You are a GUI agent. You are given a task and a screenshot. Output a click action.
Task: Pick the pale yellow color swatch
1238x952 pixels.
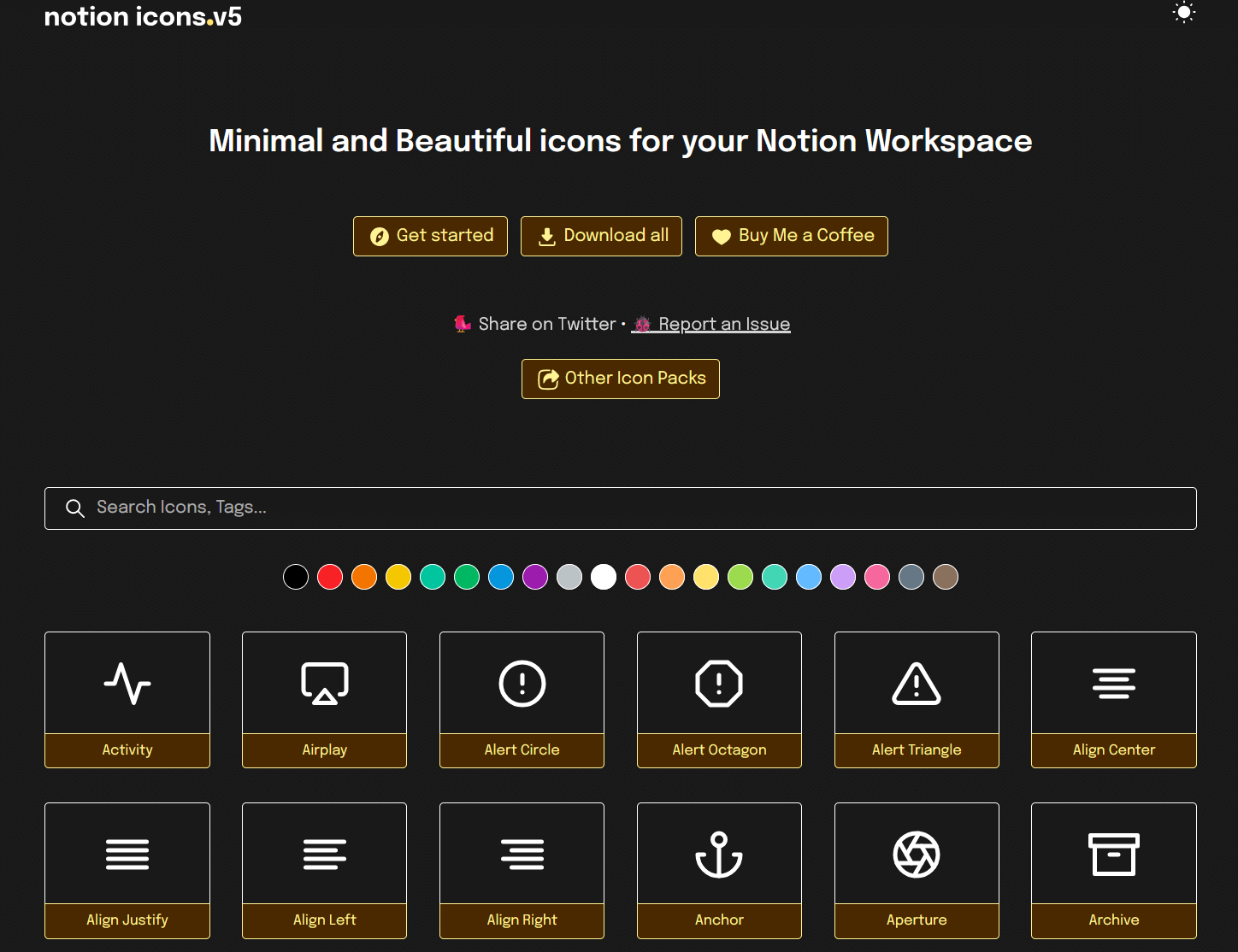(706, 577)
